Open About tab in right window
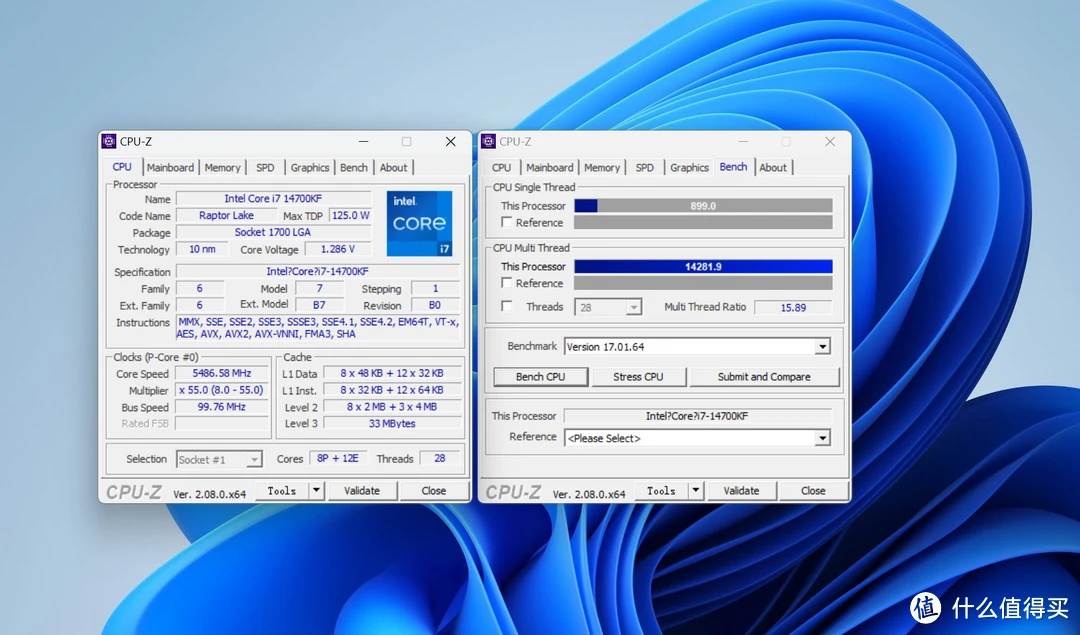1080x635 pixels. pos(773,167)
